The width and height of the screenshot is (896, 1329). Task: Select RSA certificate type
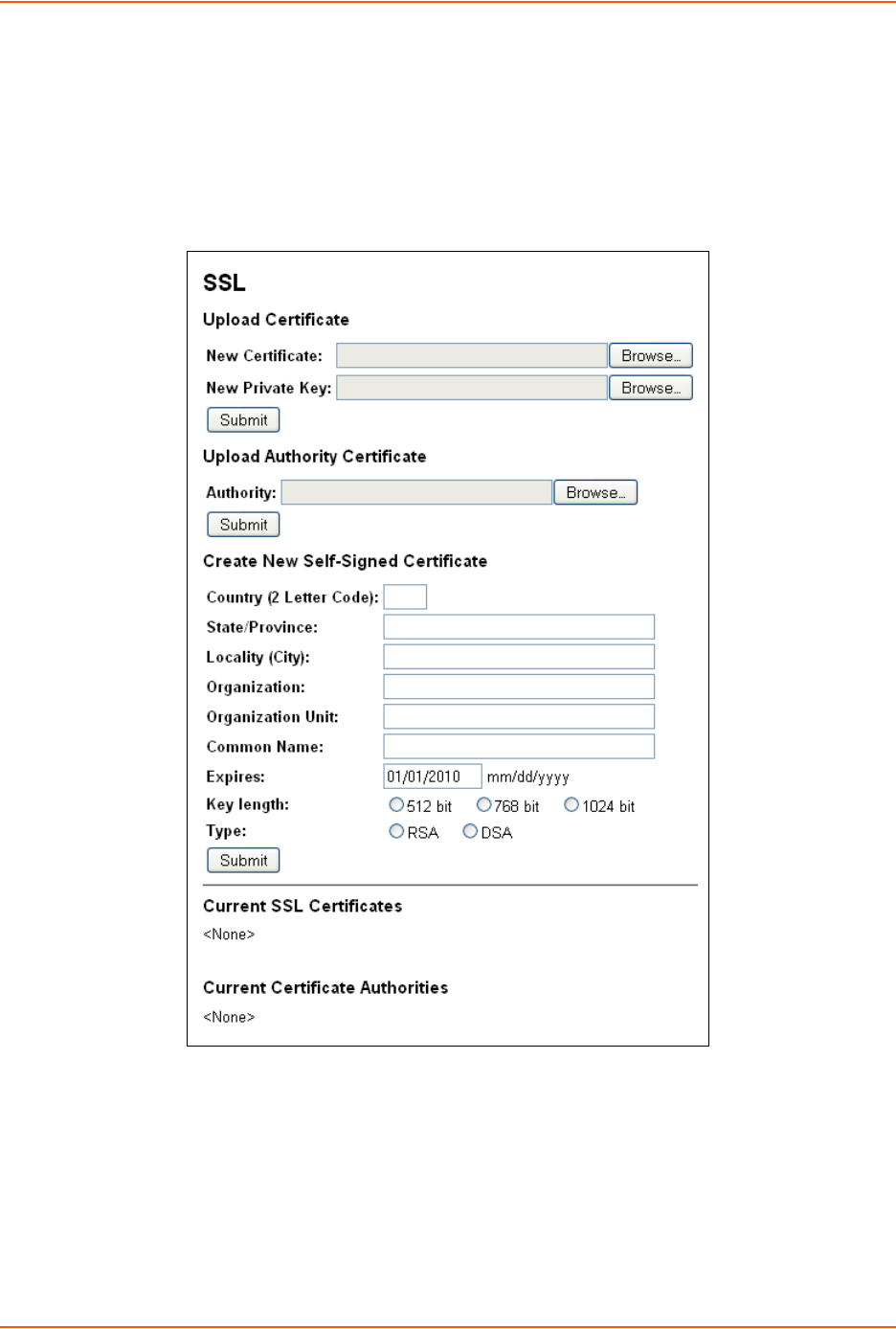click(x=396, y=831)
